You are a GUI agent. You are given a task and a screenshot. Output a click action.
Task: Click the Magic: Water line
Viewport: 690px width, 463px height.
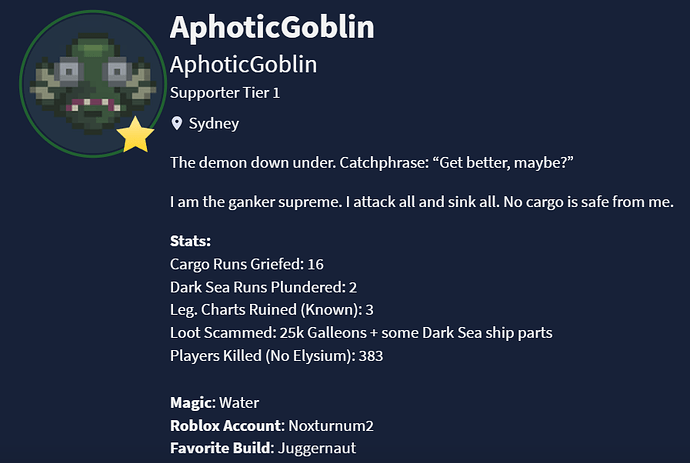coord(215,402)
